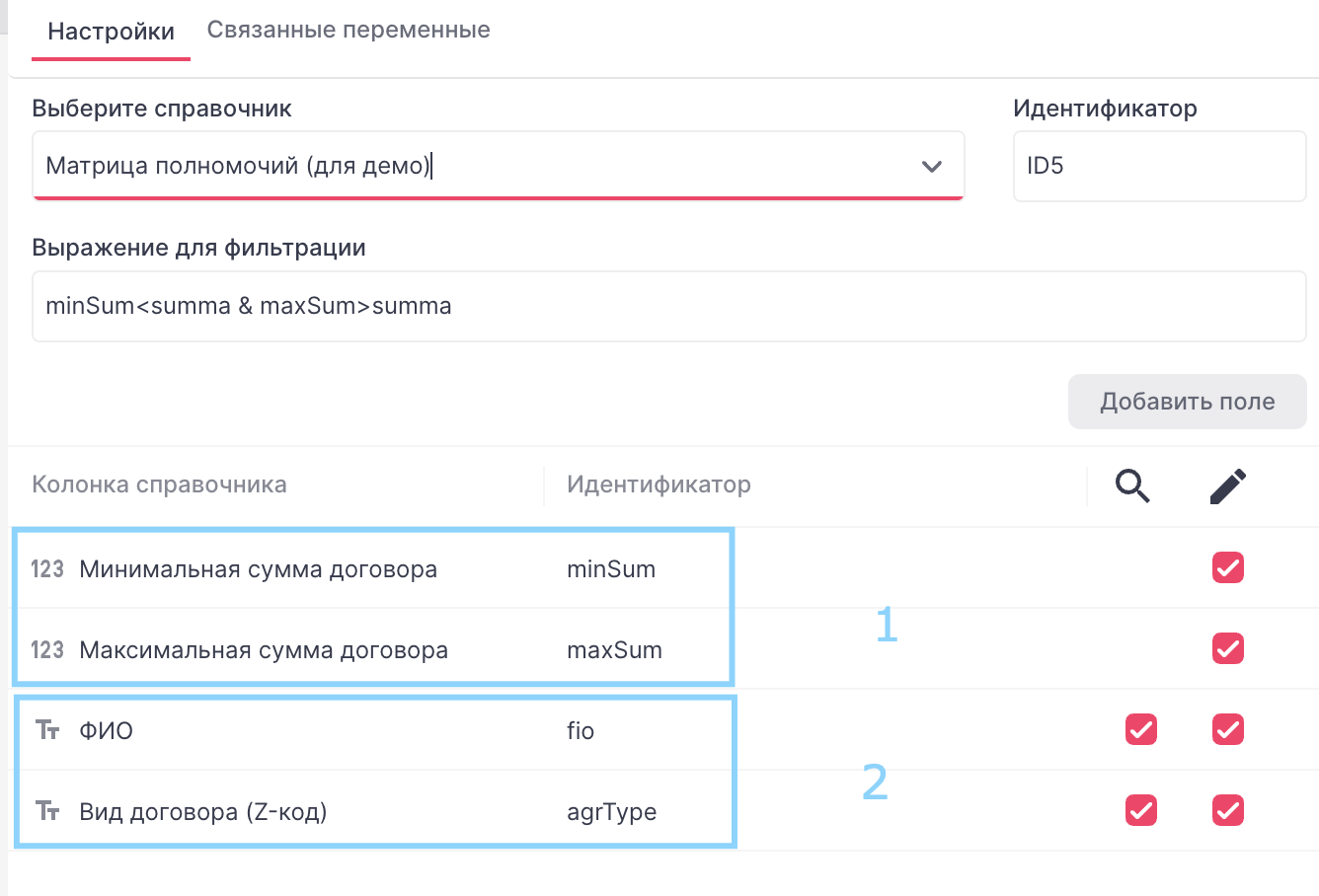Expand the Выберите справочник dropdown arrow
This screenshot has height=896, width=1319.
931,166
